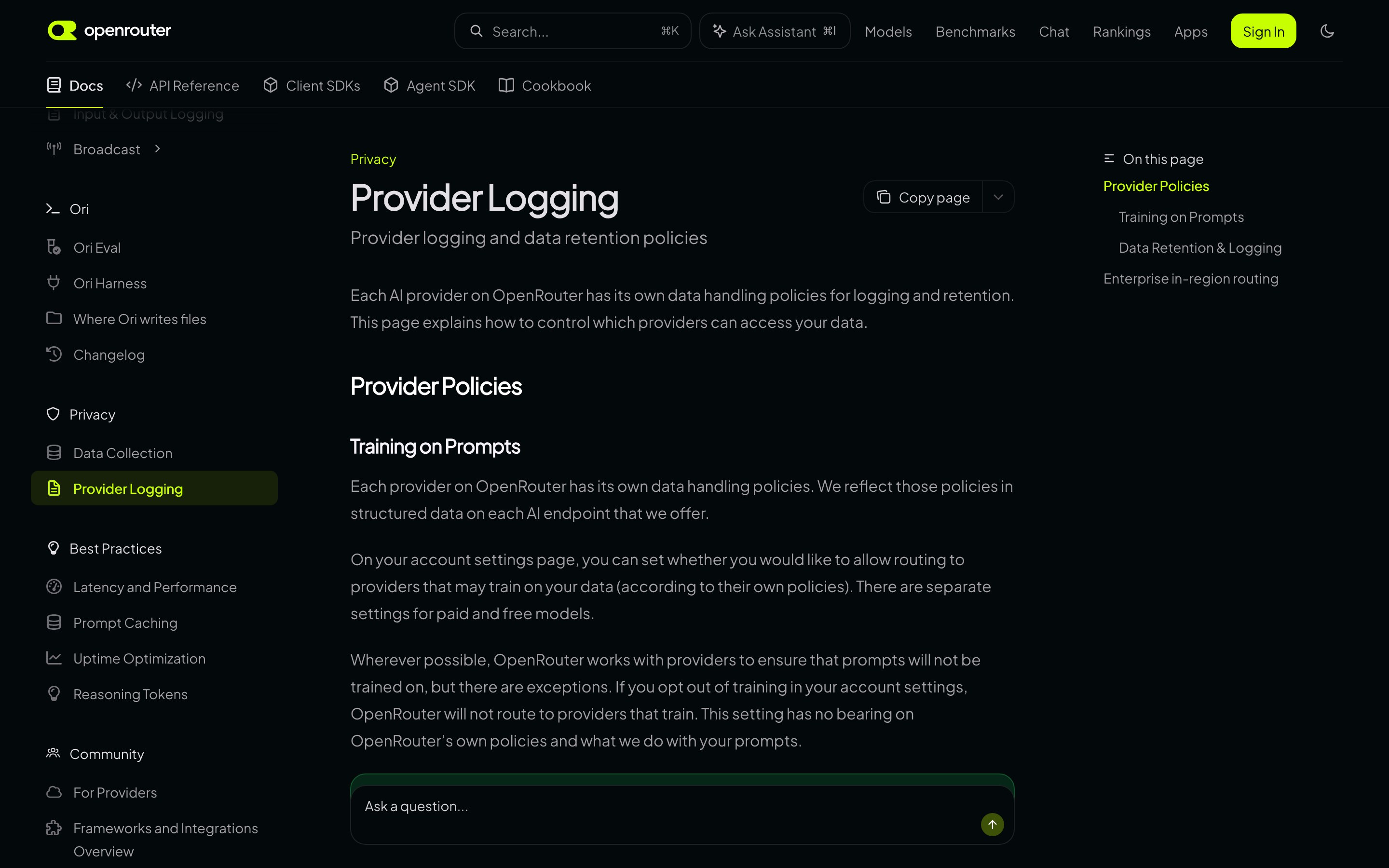Click the Docs tab book icon
The height and width of the screenshot is (868, 1389).
click(x=54, y=85)
